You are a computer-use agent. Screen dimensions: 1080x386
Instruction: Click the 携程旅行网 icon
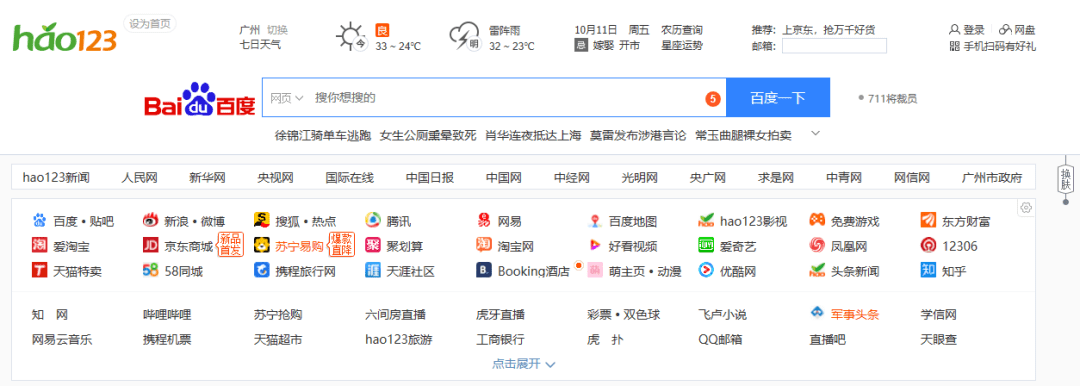pyautogui.click(x=261, y=270)
